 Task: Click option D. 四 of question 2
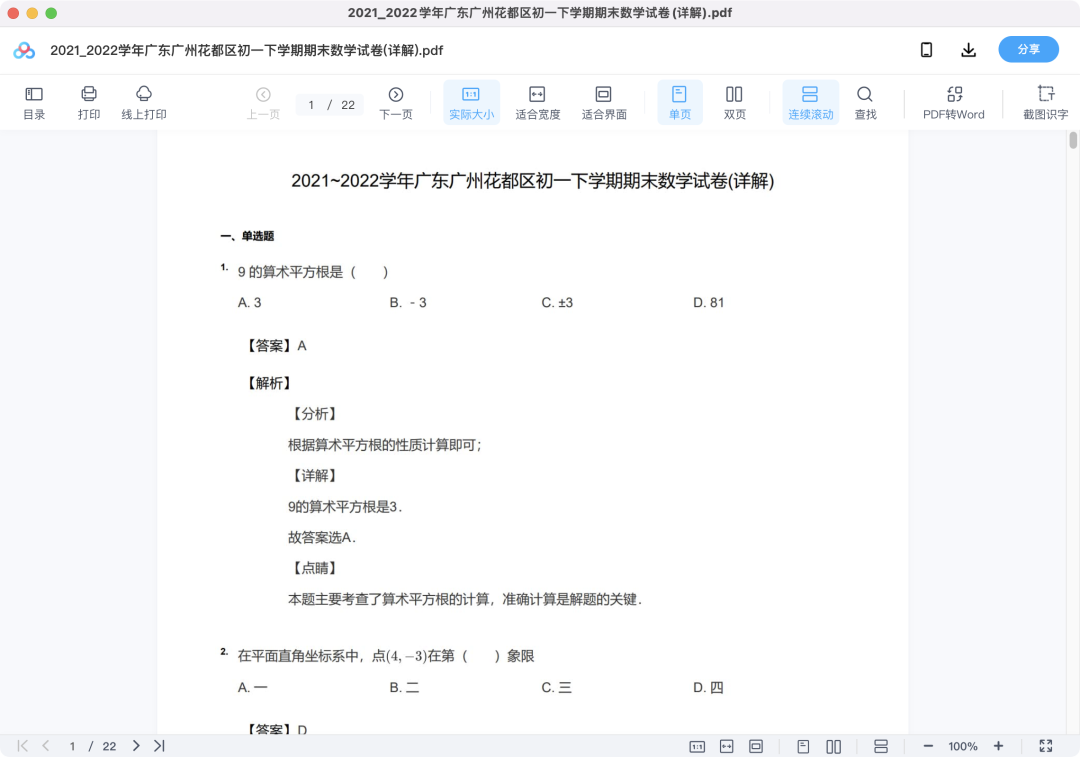click(708, 687)
